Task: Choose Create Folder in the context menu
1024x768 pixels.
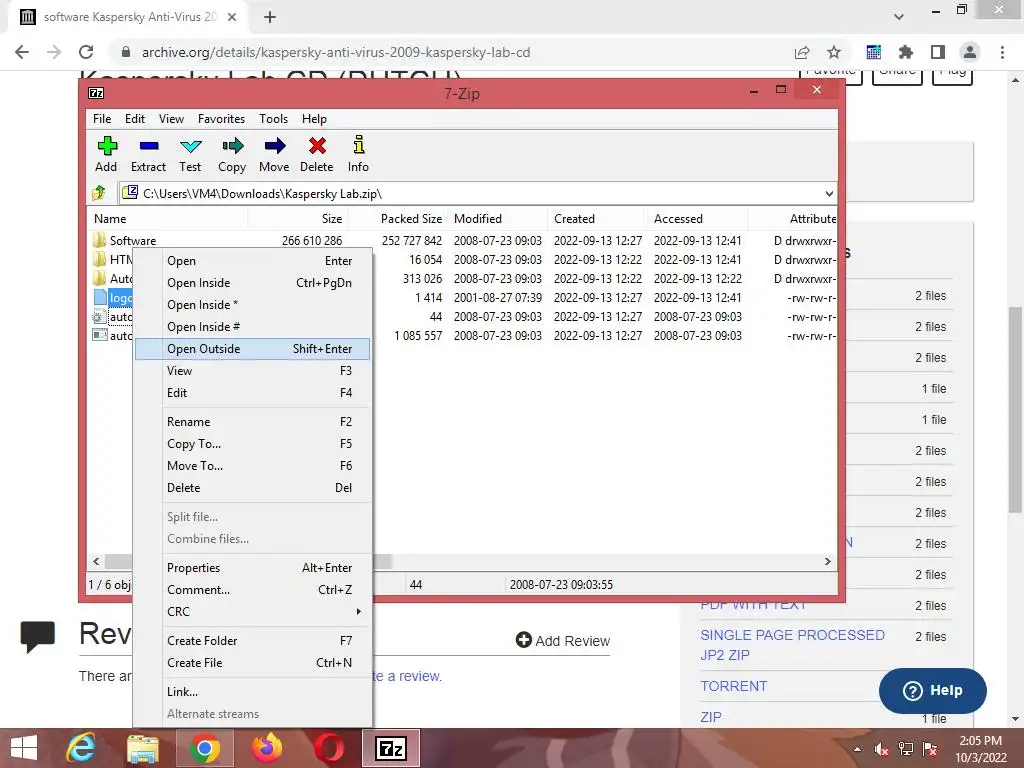Action: 253,641
